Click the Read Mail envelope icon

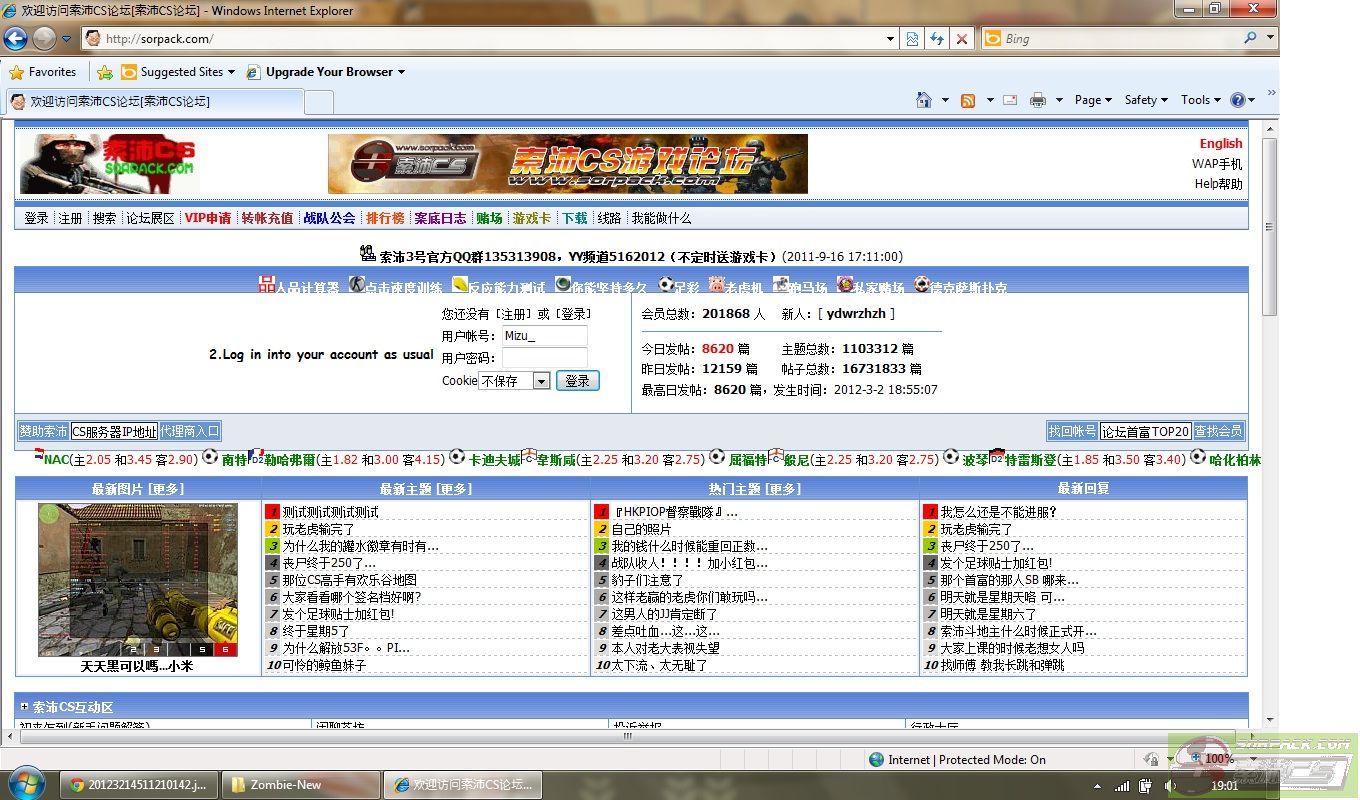1010,100
